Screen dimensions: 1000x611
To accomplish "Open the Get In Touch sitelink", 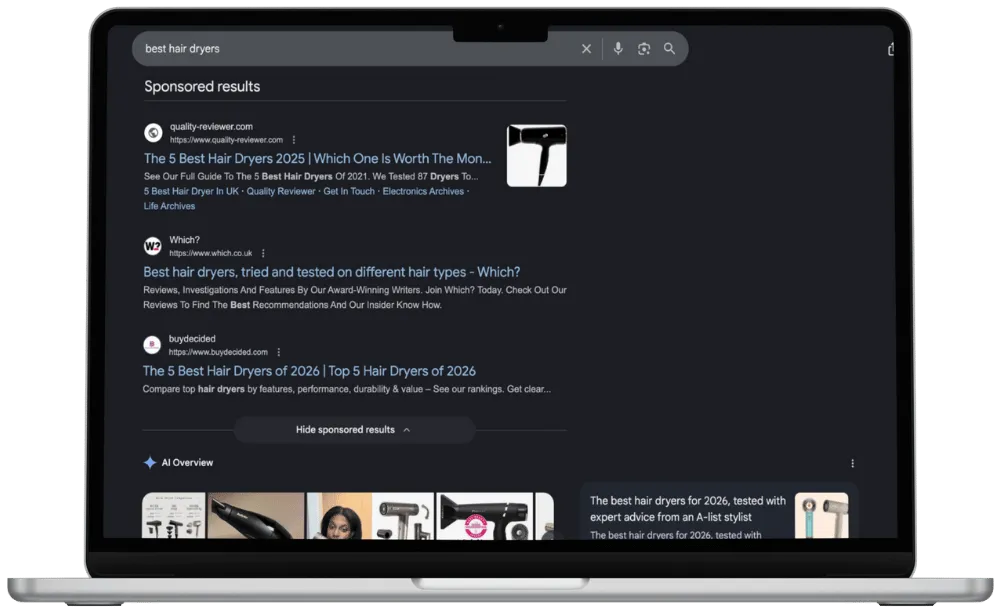I will click(x=349, y=191).
